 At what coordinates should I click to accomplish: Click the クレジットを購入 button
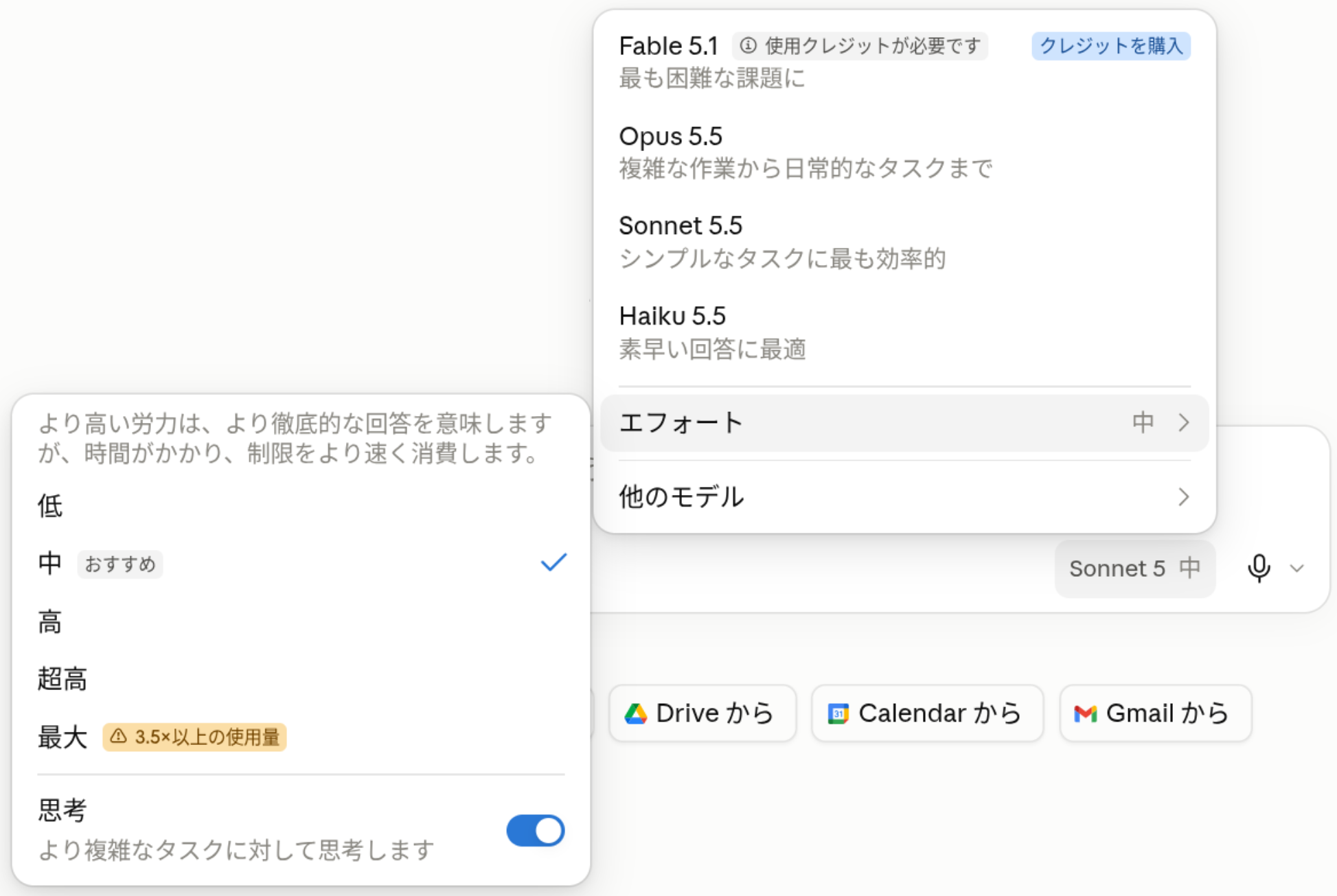coord(1110,46)
